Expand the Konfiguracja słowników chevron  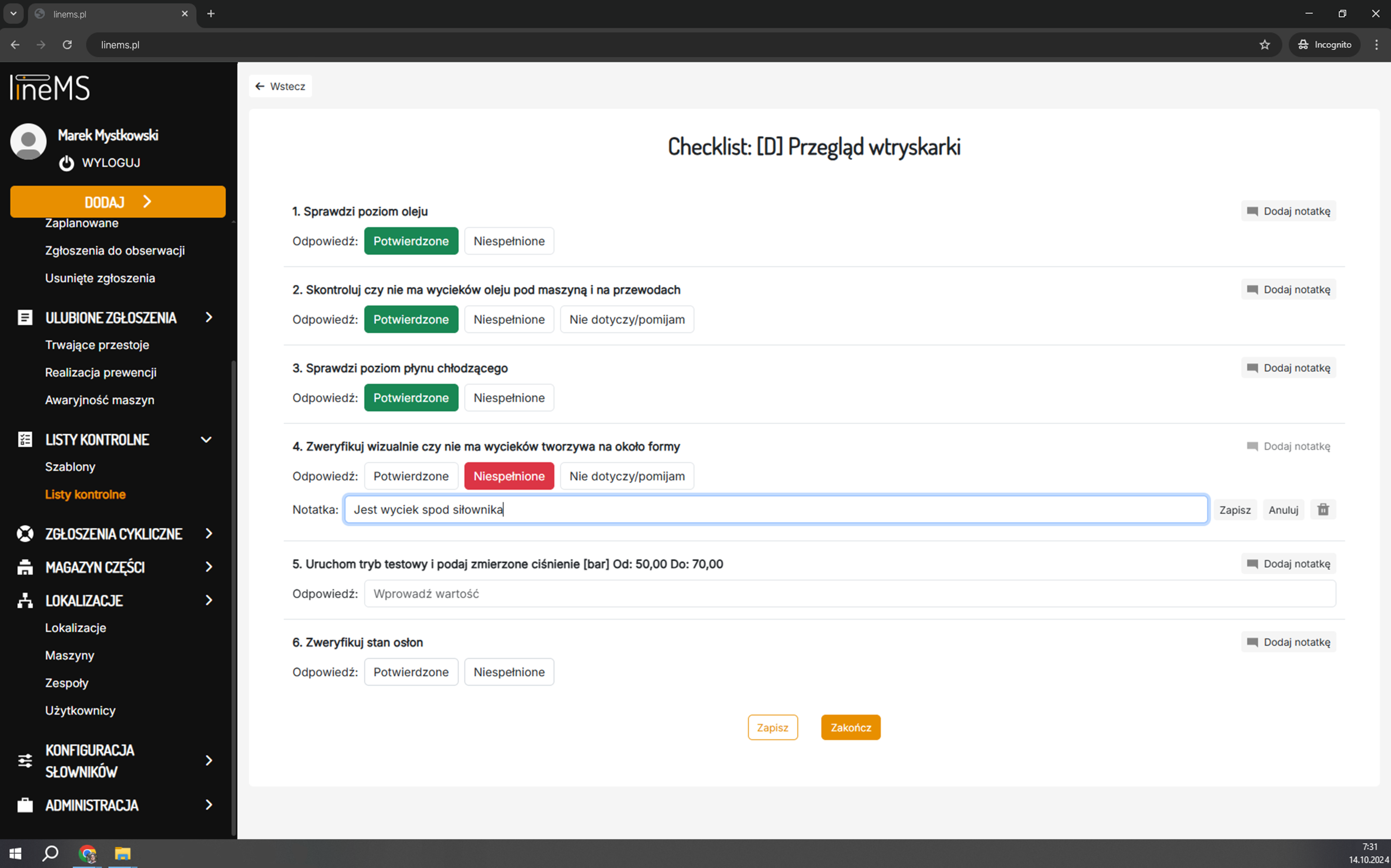209,760
